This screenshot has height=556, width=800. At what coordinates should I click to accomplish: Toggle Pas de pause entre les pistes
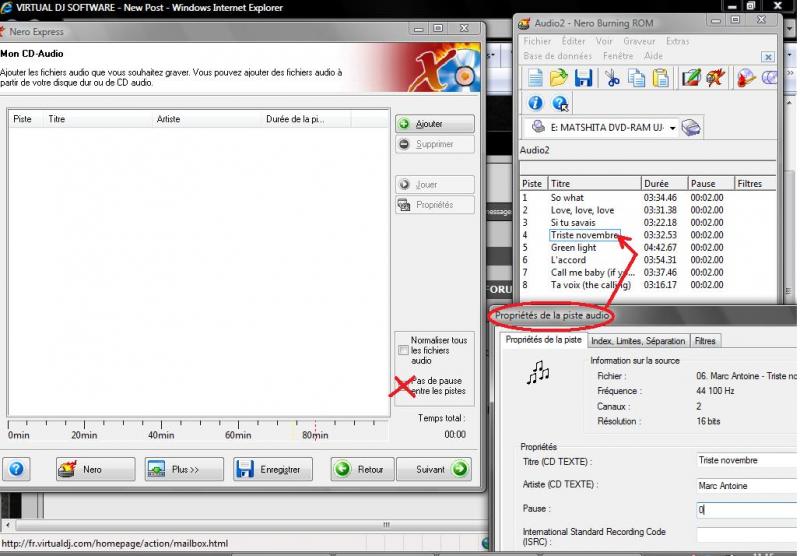tap(403, 386)
